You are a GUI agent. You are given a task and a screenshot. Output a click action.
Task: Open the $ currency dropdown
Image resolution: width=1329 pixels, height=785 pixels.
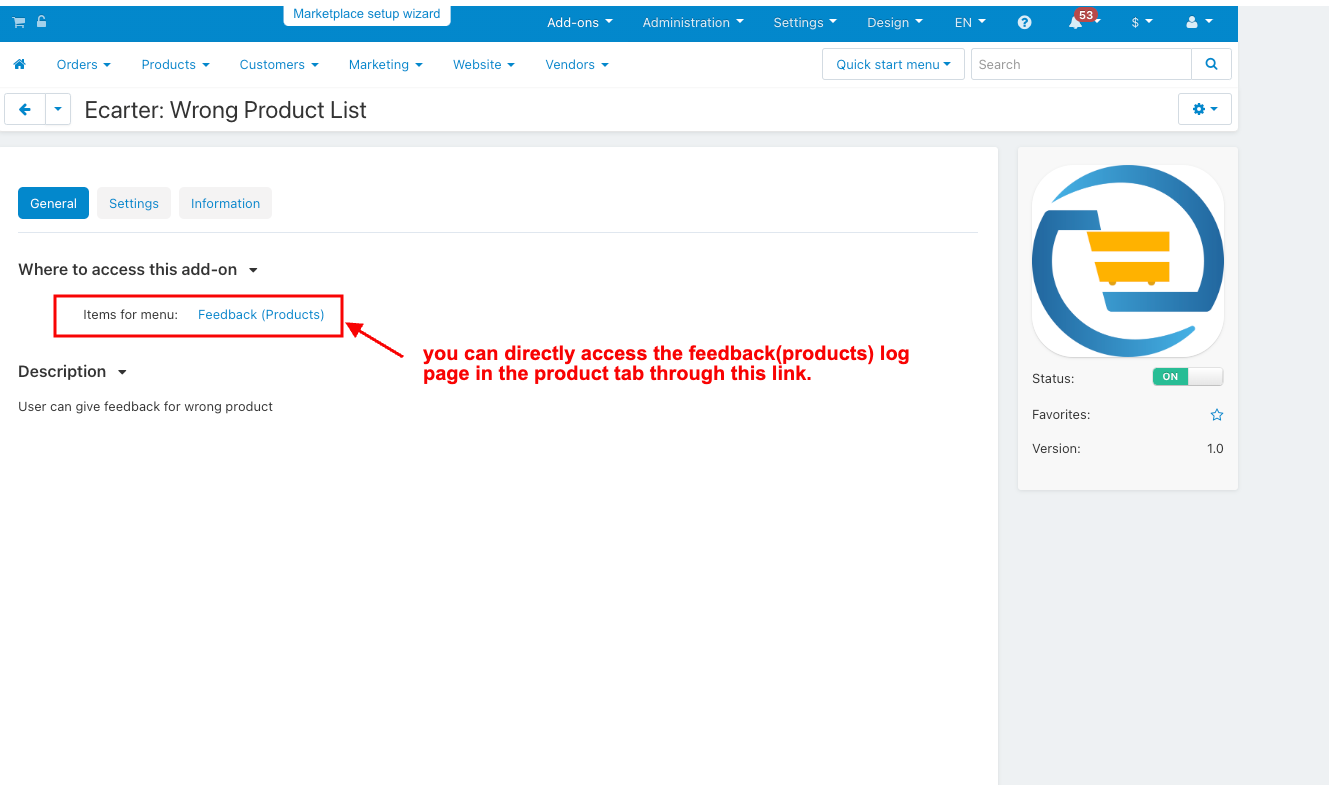click(x=1142, y=22)
